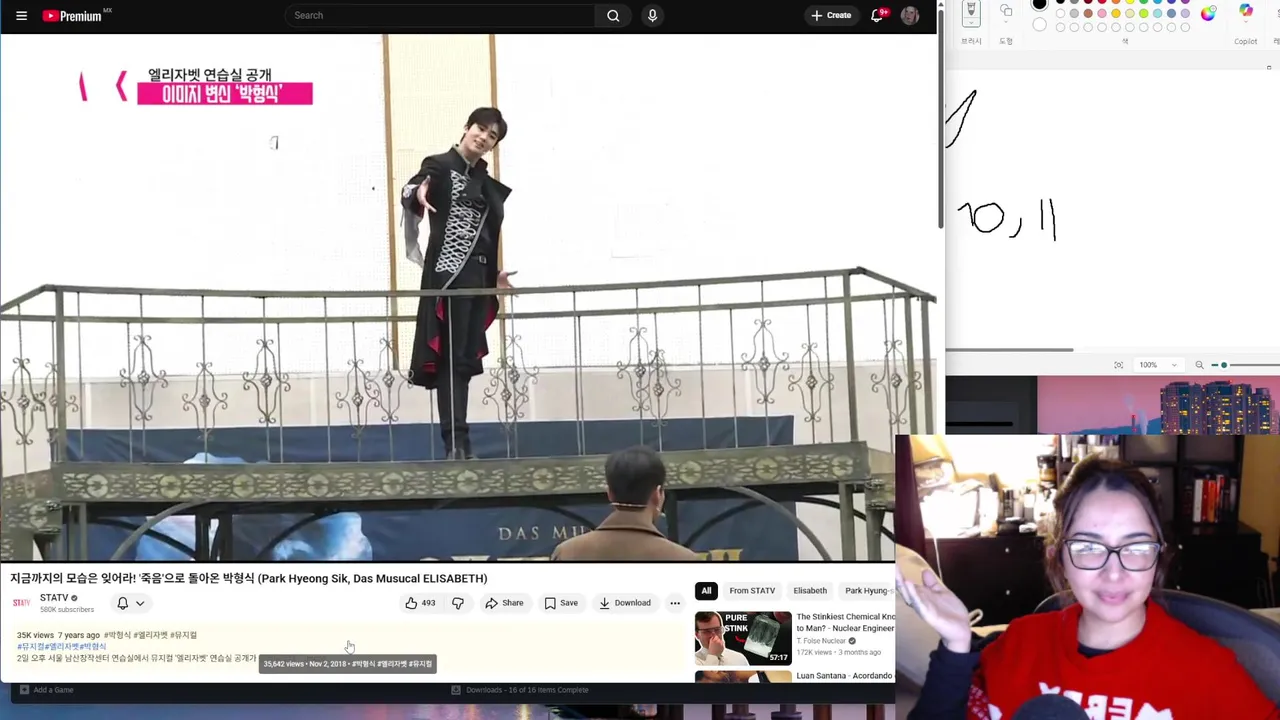Select Paint primary color black circle
1280x720 pixels.
tap(1039, 4)
